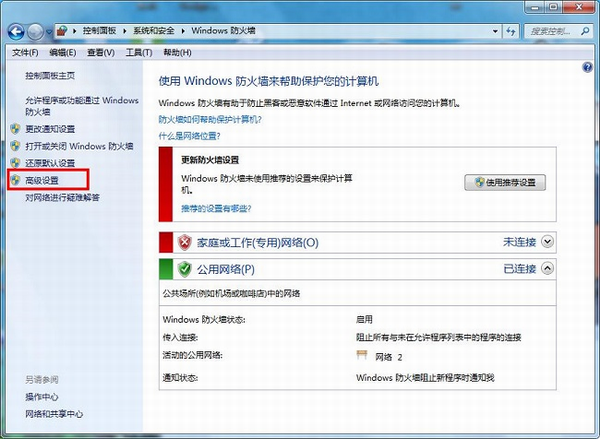Open the 文件(F) menu
This screenshot has width=600, height=439.
(x=25, y=52)
